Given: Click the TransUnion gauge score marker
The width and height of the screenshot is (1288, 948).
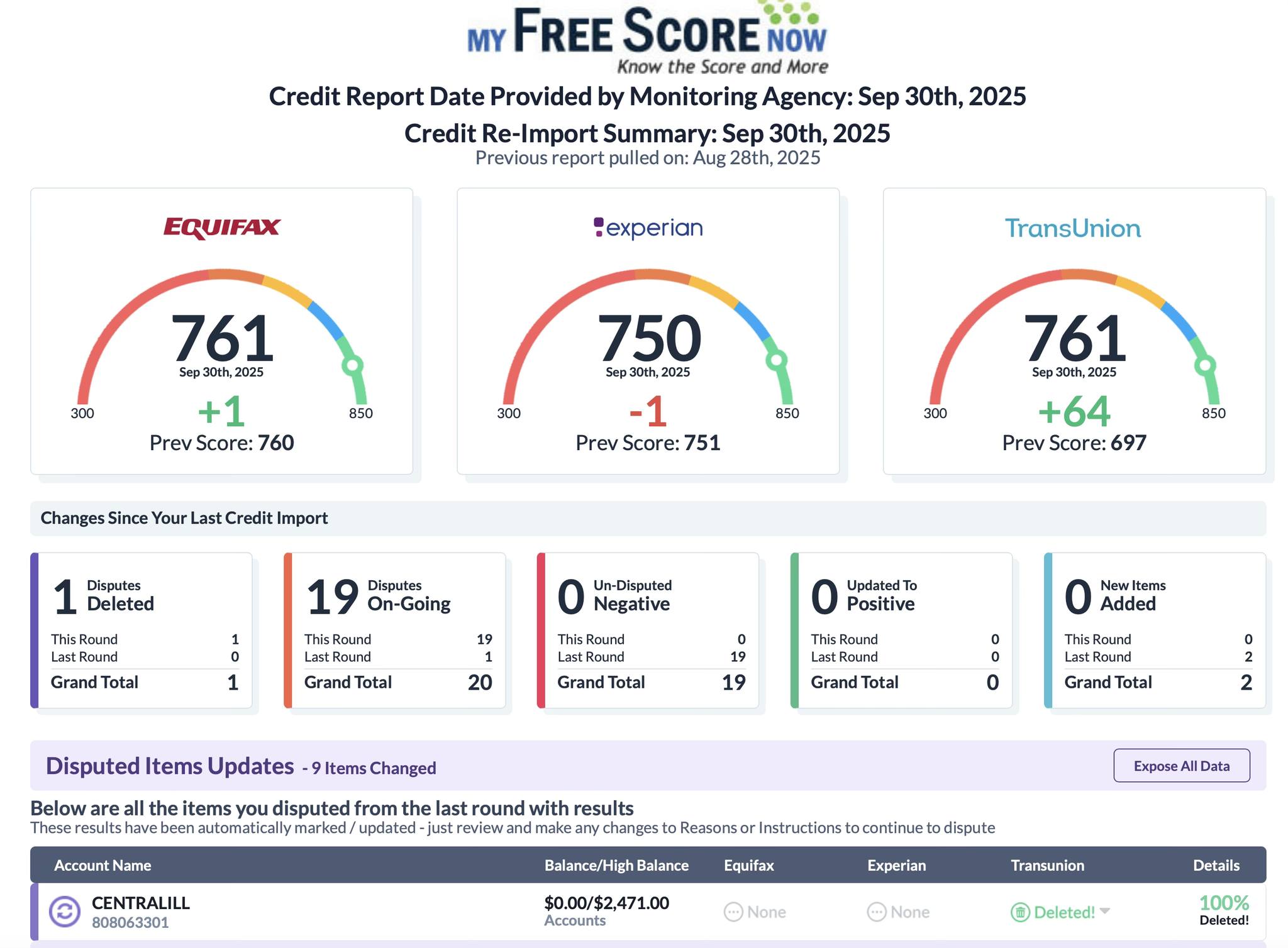Looking at the screenshot, I should (x=1205, y=365).
